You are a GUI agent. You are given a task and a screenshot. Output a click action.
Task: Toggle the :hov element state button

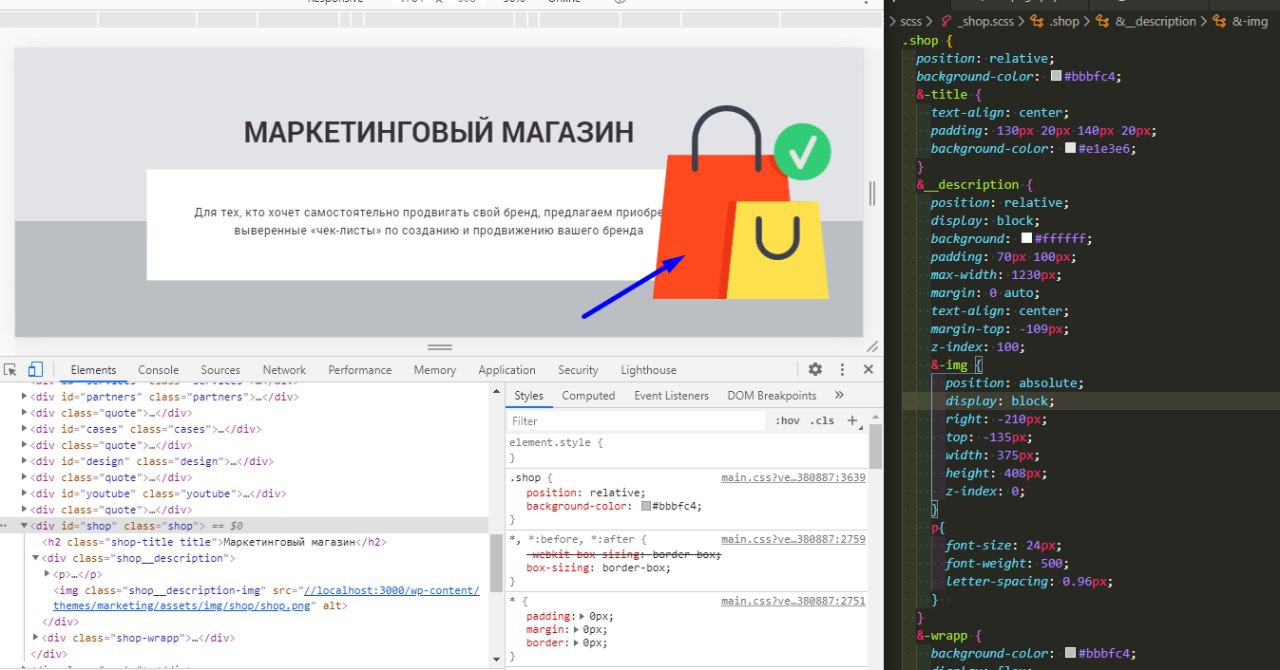(787, 421)
